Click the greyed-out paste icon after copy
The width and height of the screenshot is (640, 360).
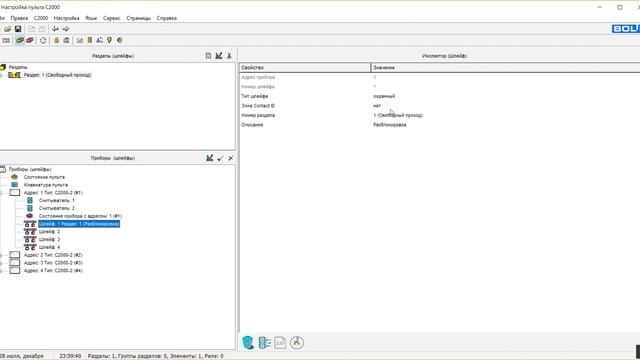click(x=42, y=29)
